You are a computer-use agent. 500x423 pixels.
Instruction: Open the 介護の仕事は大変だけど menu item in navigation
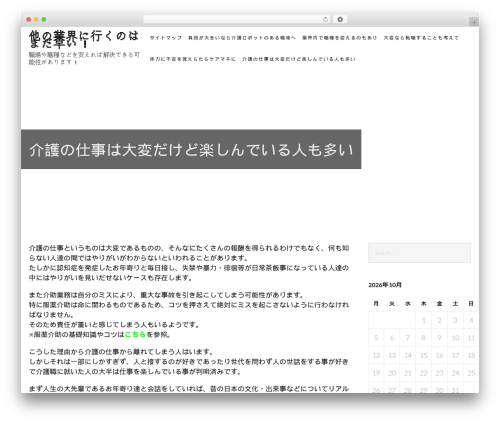[x=299, y=59]
